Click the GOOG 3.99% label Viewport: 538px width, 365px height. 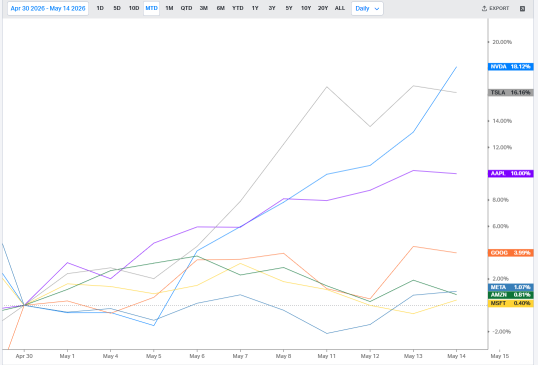tap(511, 253)
